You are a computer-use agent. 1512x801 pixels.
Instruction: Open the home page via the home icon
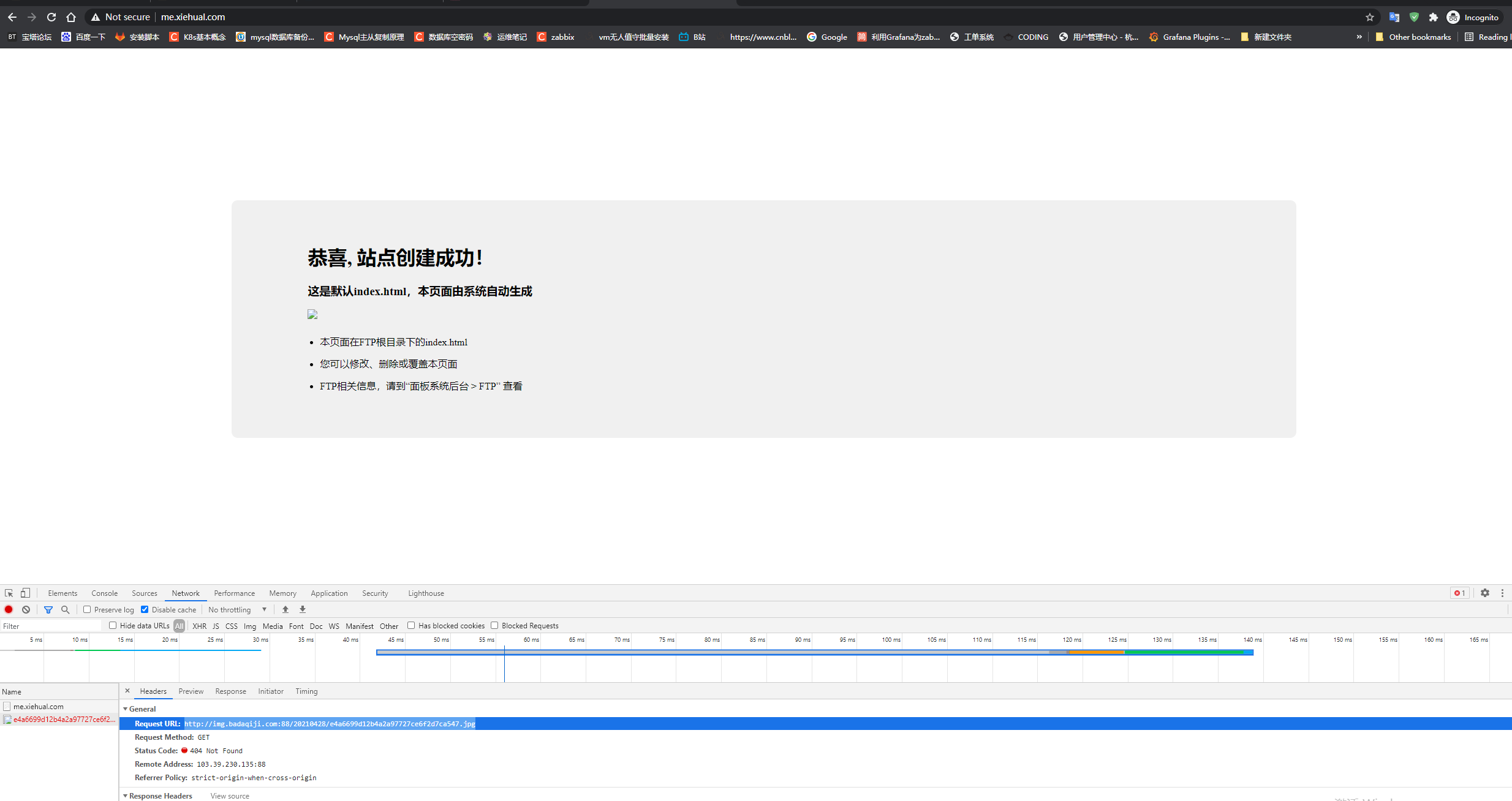point(71,17)
